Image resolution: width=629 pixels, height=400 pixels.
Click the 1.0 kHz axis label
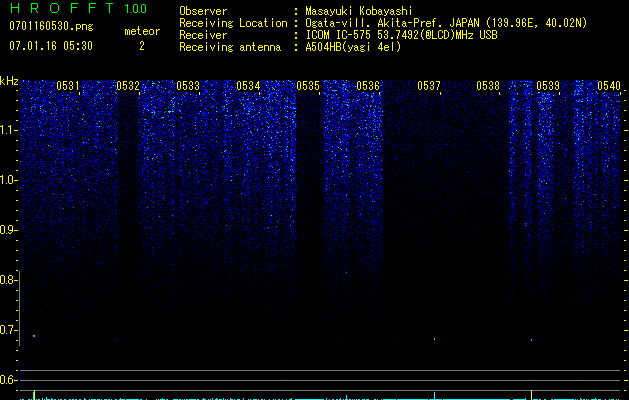(x=9, y=180)
